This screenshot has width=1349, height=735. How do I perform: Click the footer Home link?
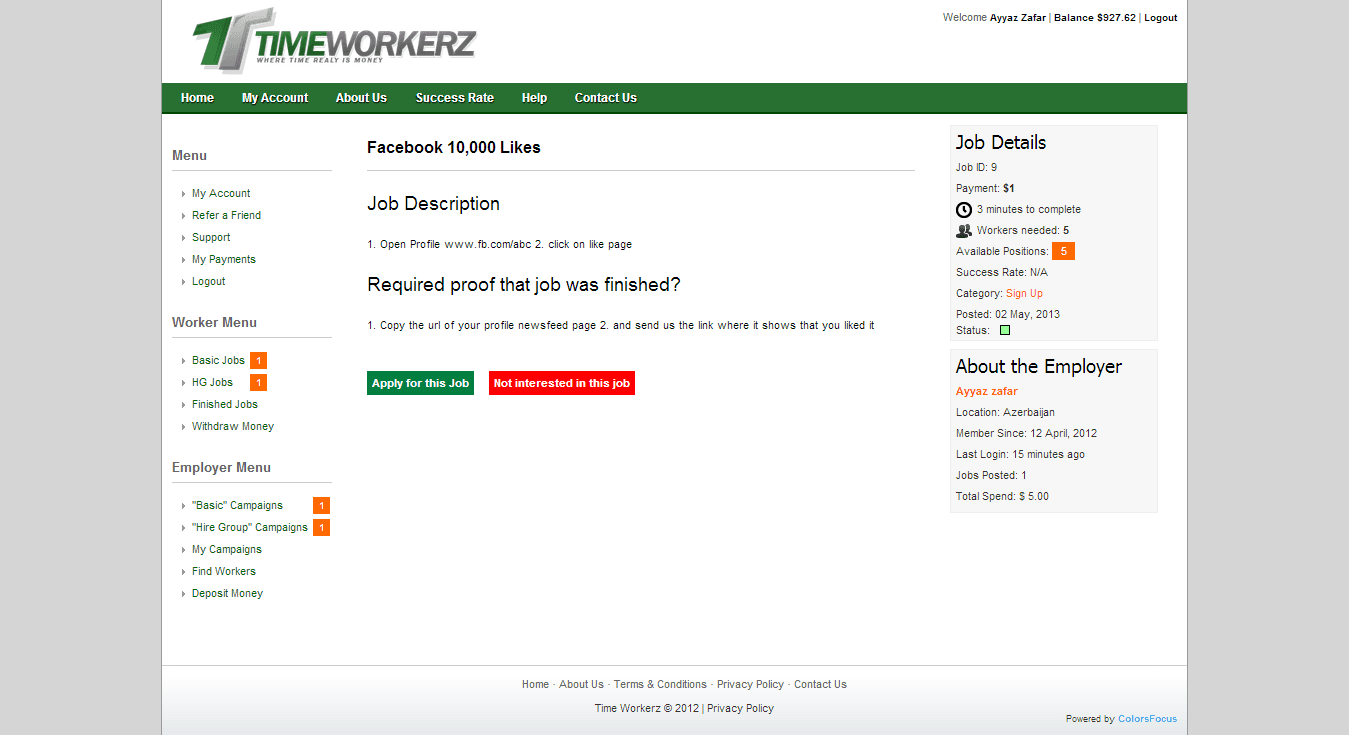pyautogui.click(x=535, y=685)
